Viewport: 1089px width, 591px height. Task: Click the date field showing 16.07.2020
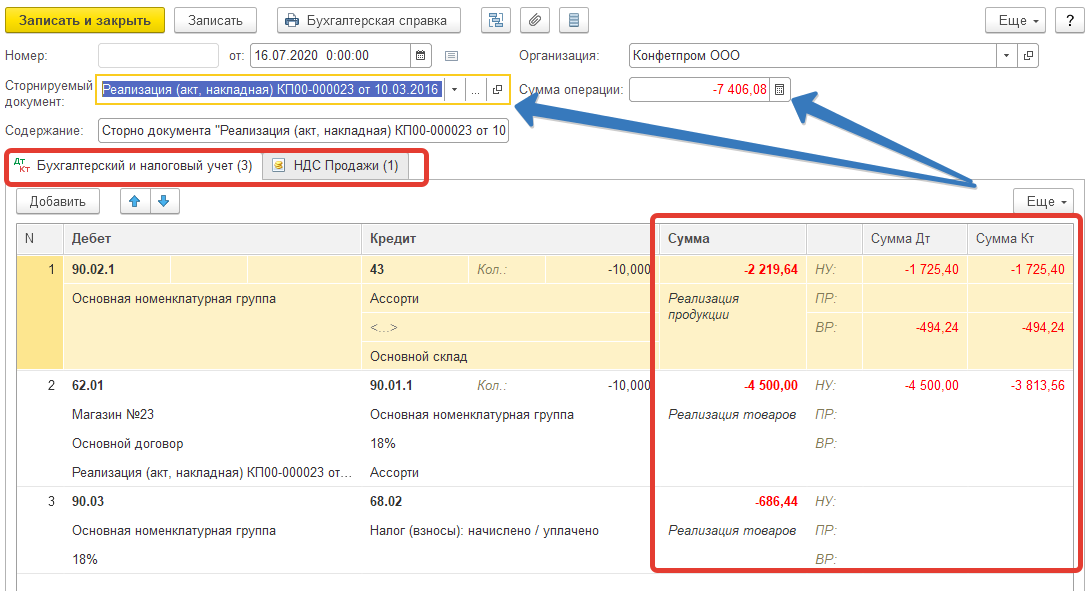tap(330, 56)
